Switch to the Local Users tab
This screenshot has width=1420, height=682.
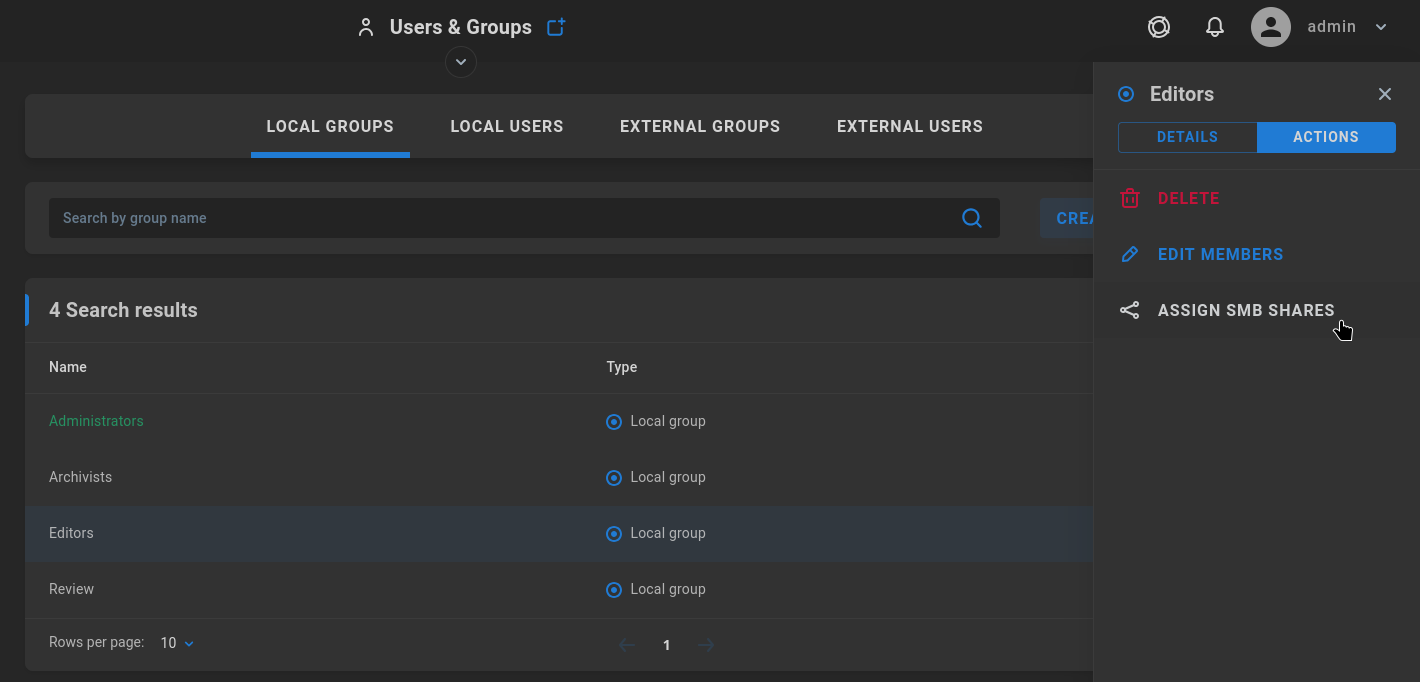click(x=507, y=127)
